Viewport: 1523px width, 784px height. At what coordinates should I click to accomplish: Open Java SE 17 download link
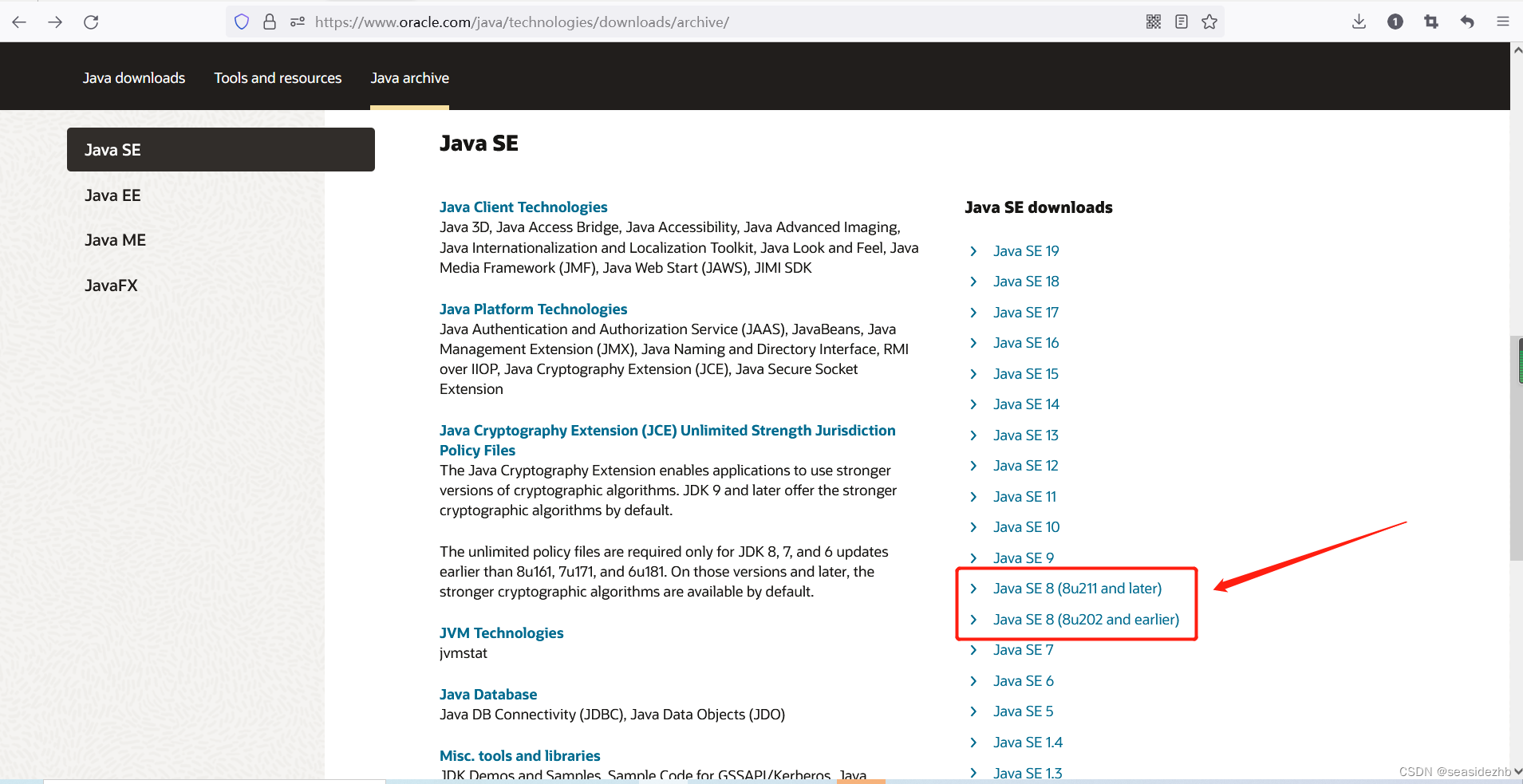[x=1026, y=313]
